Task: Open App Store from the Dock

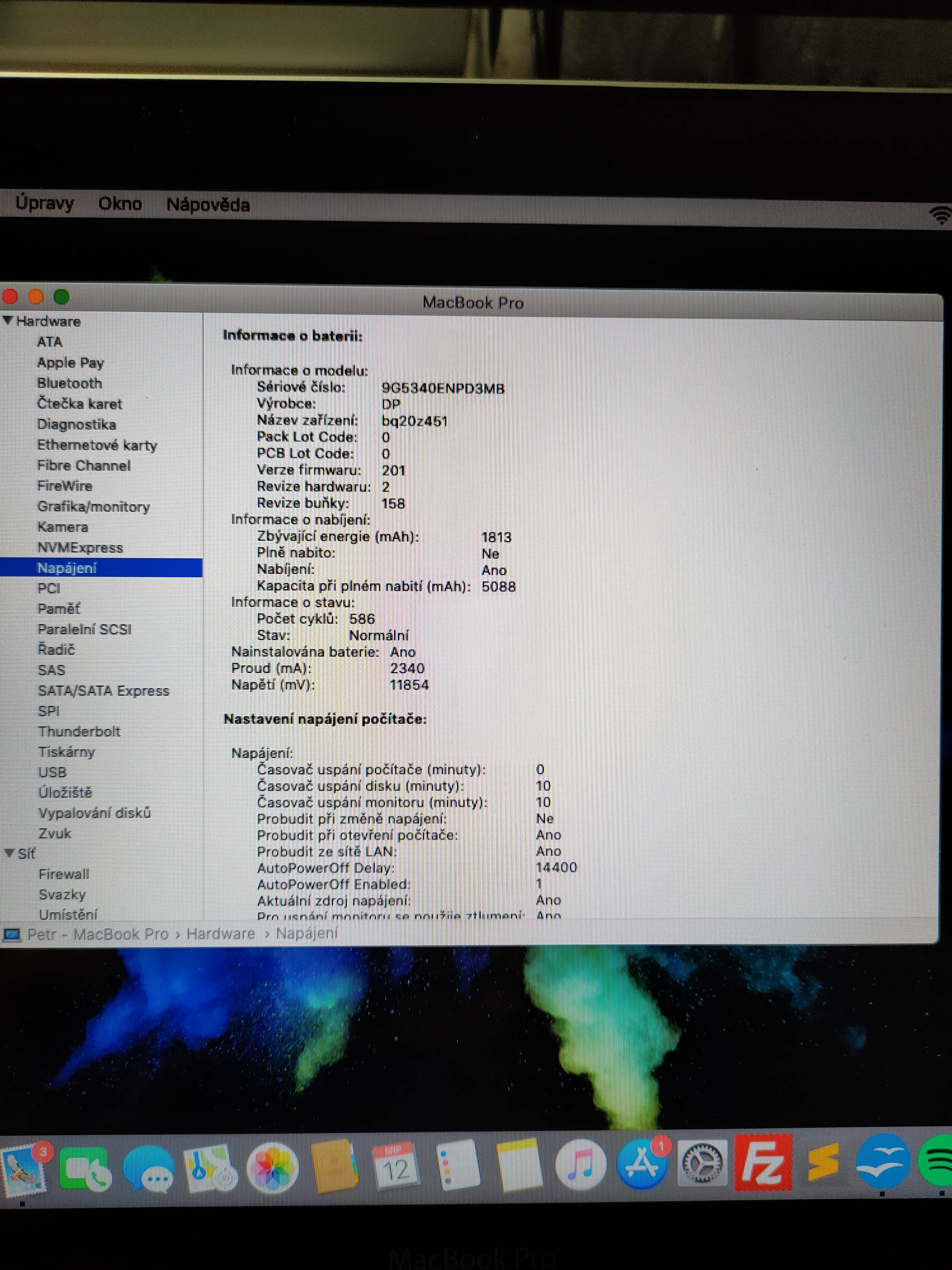Action: click(643, 1164)
